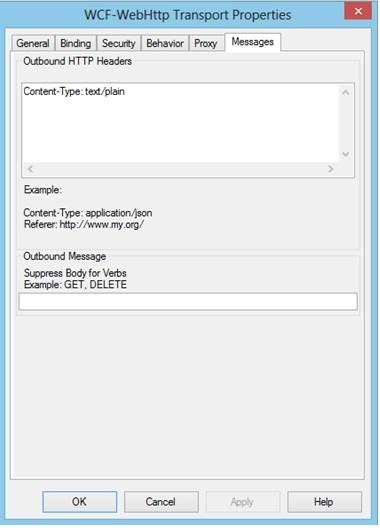The height and width of the screenshot is (528, 380).
Task: Click the 'Content-Type: application/json' example text
Action: (x=88, y=213)
